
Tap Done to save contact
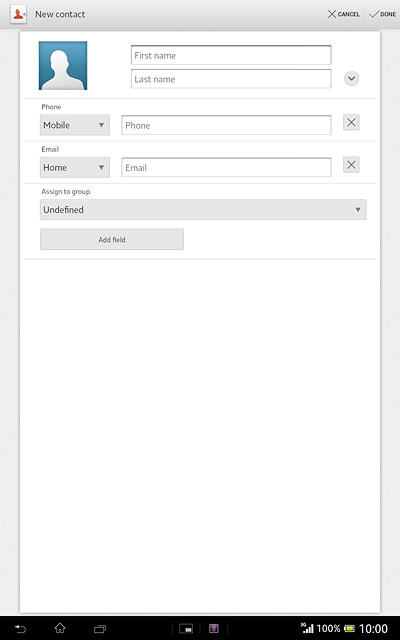(382, 14)
